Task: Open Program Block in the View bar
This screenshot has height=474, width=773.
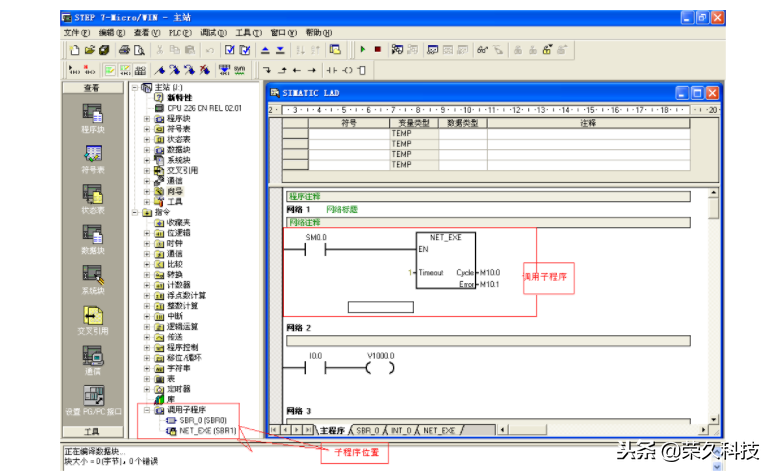Action: pyautogui.click(x=93, y=118)
